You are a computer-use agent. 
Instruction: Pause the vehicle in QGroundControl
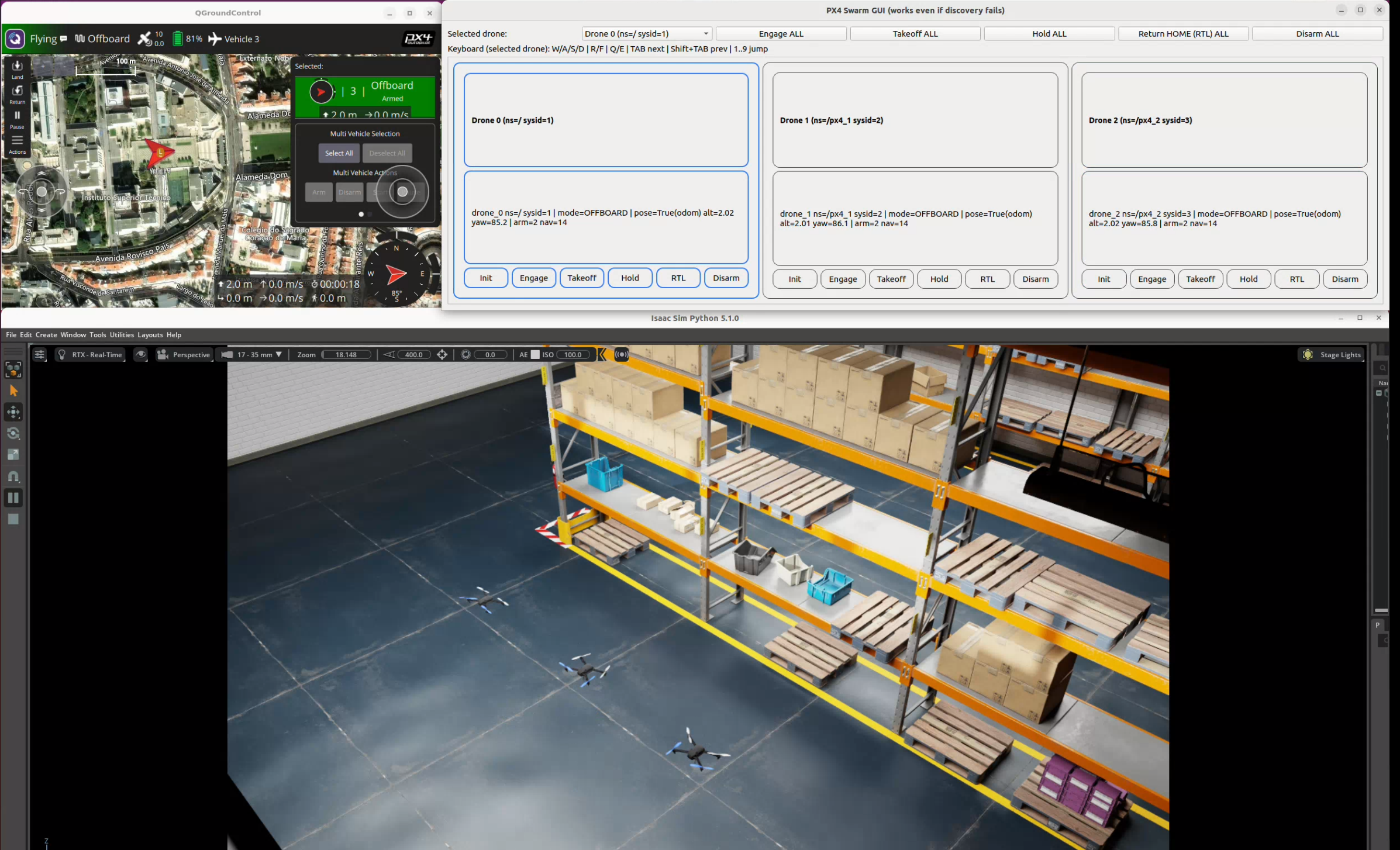[x=18, y=119]
